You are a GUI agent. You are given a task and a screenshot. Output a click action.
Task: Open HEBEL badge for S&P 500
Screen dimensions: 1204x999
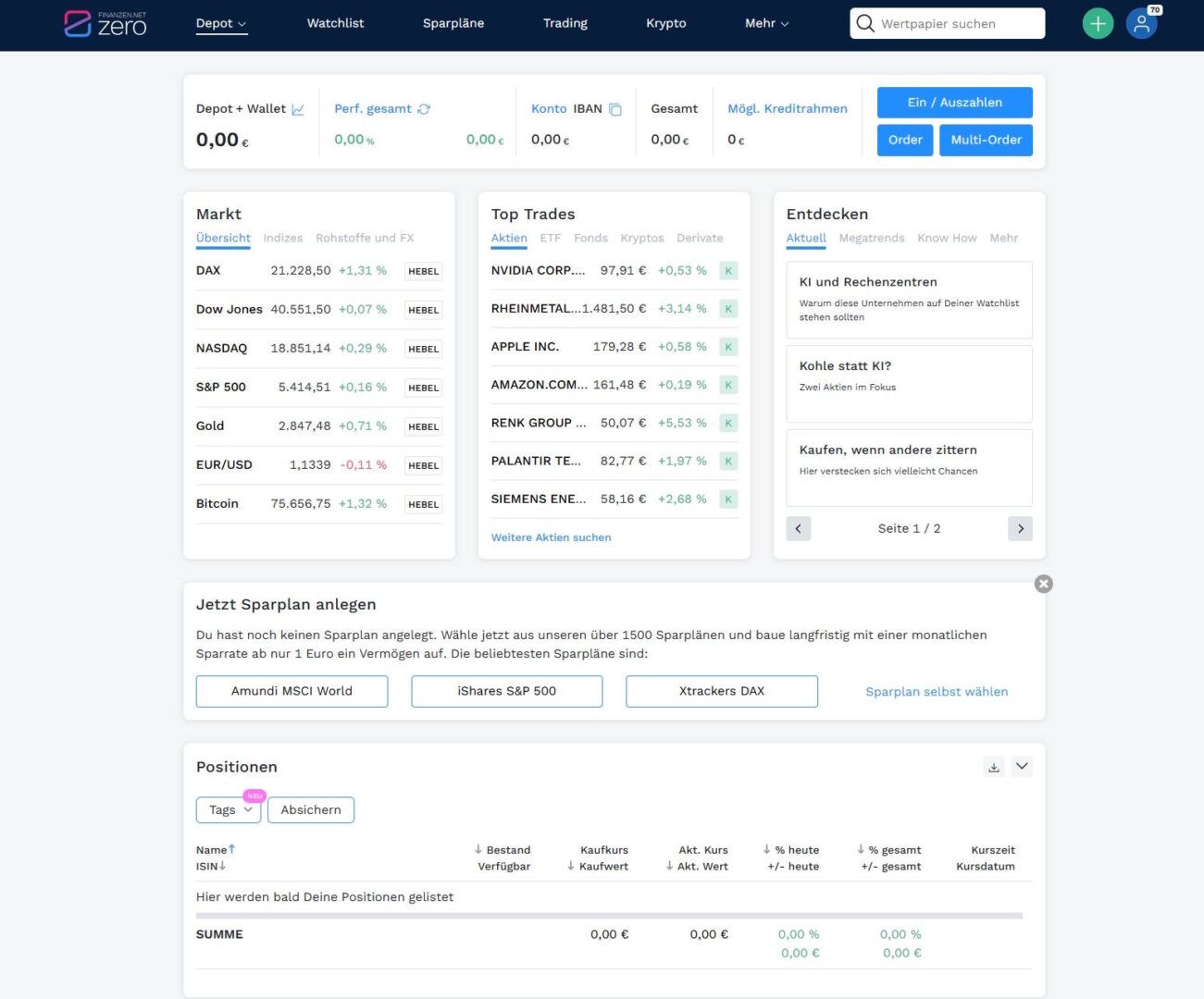point(424,388)
